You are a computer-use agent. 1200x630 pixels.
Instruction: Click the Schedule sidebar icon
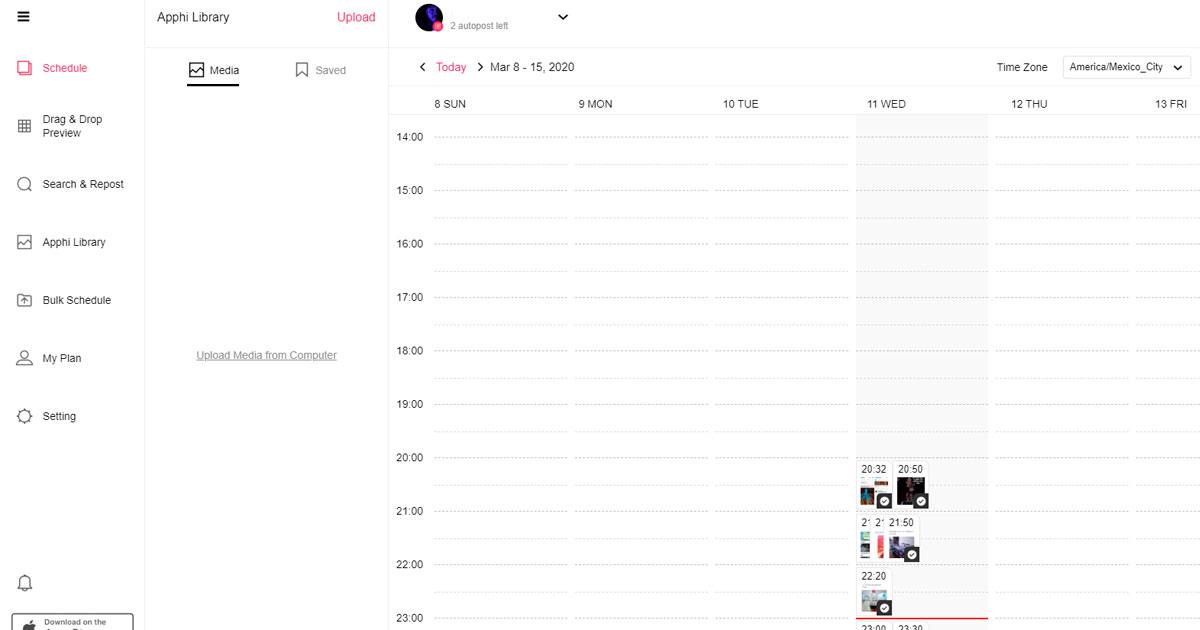click(25, 68)
